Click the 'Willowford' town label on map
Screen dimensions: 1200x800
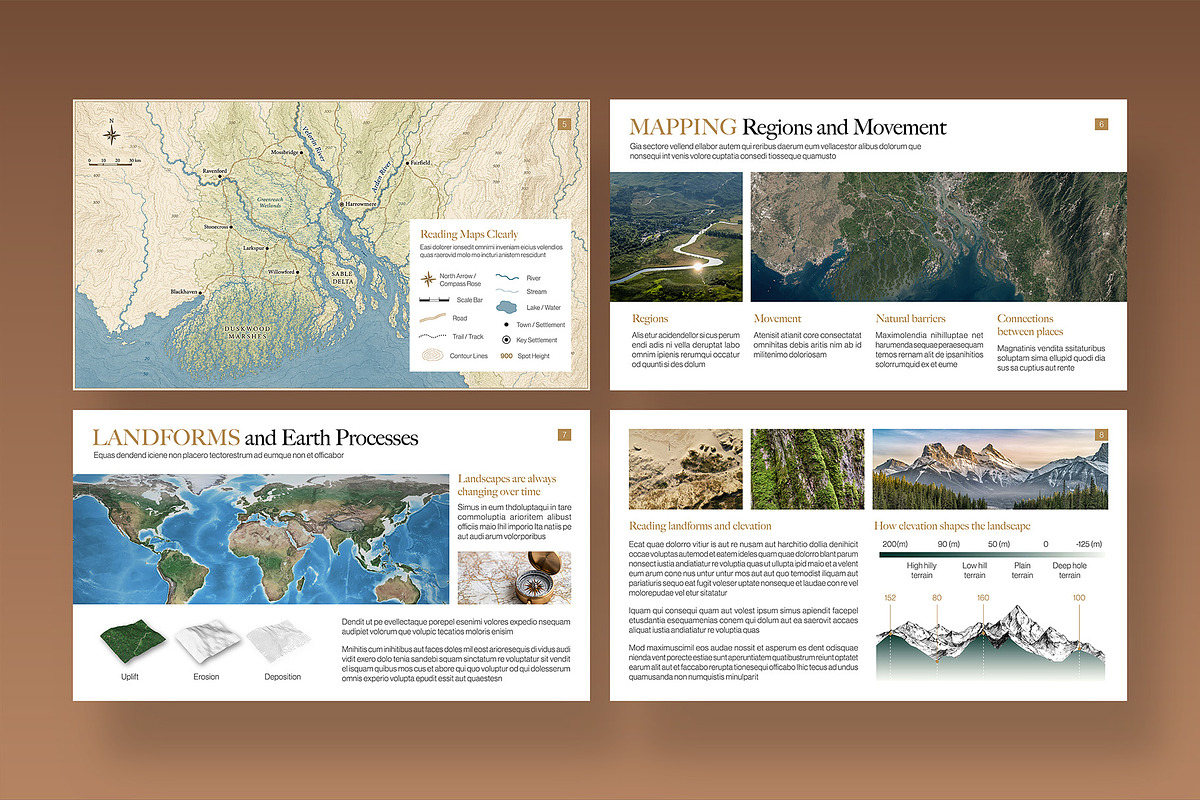point(280,272)
